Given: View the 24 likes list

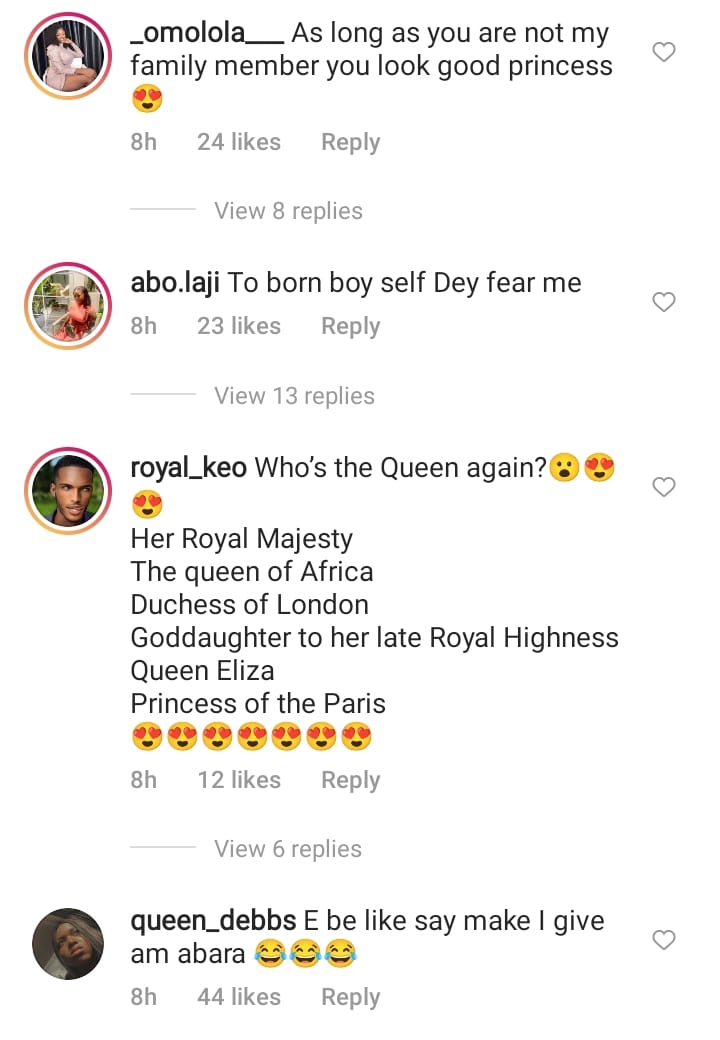Looking at the screenshot, I should point(239,142).
